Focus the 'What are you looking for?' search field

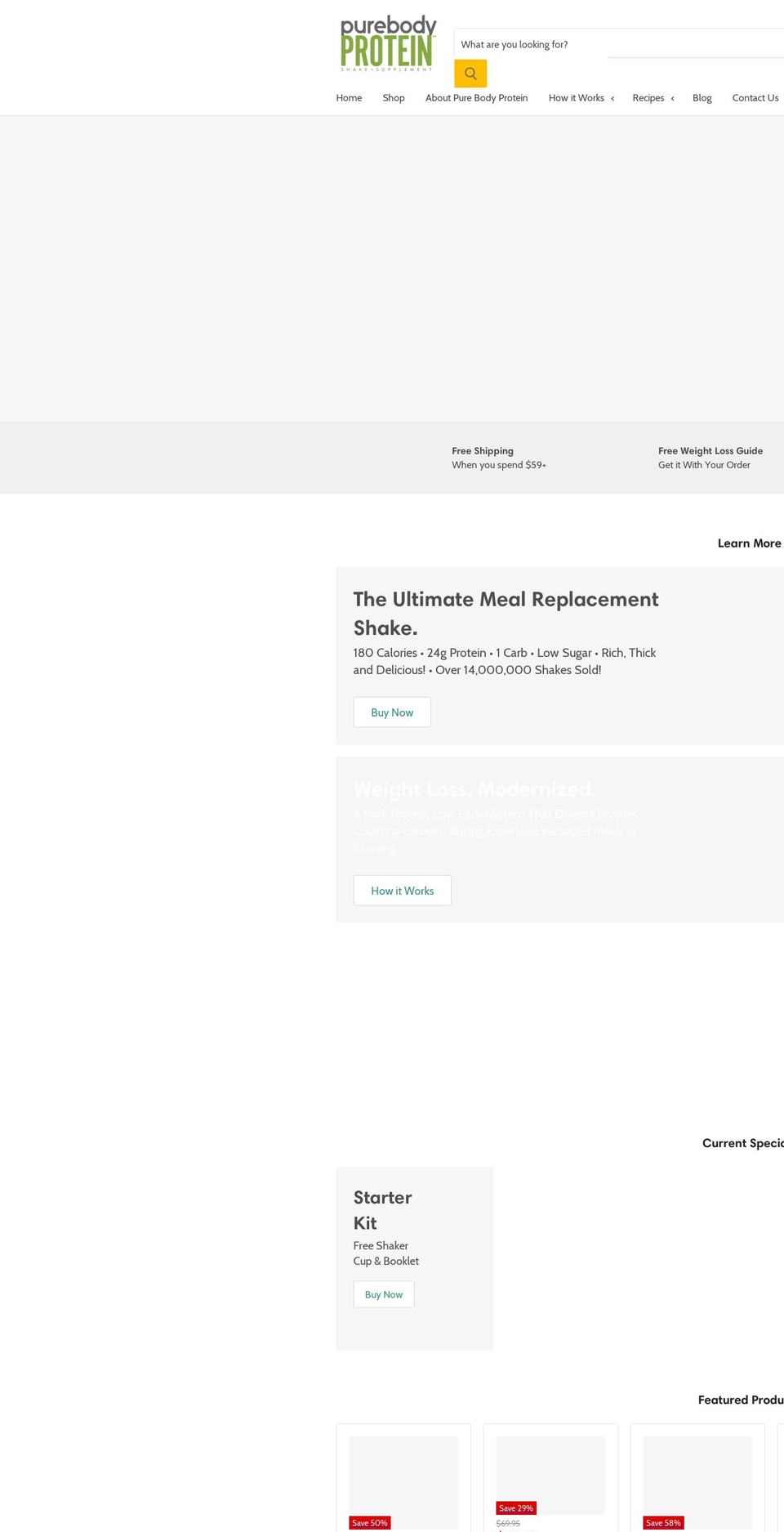pos(619,44)
